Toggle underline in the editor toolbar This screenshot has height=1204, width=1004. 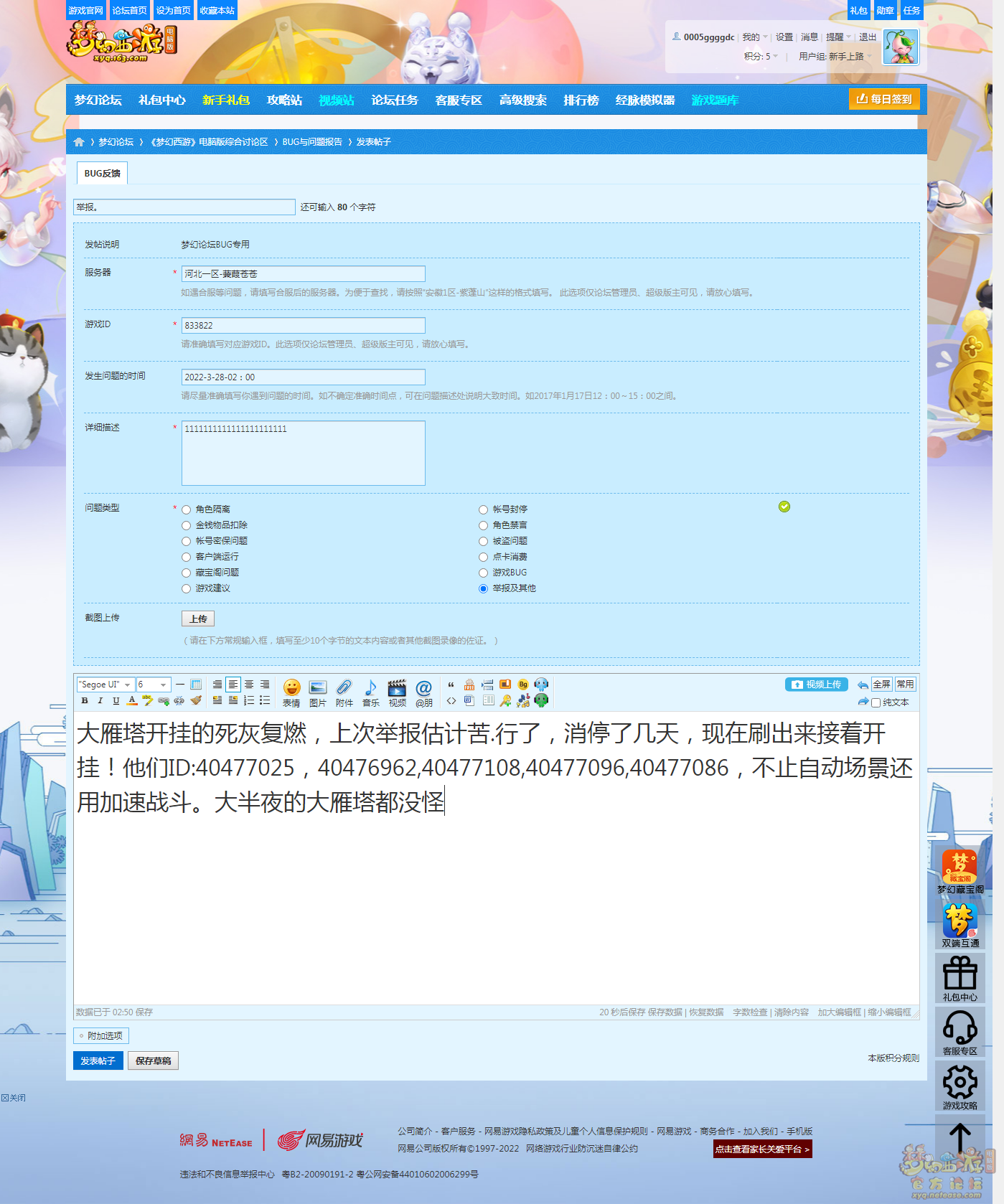coord(116,701)
